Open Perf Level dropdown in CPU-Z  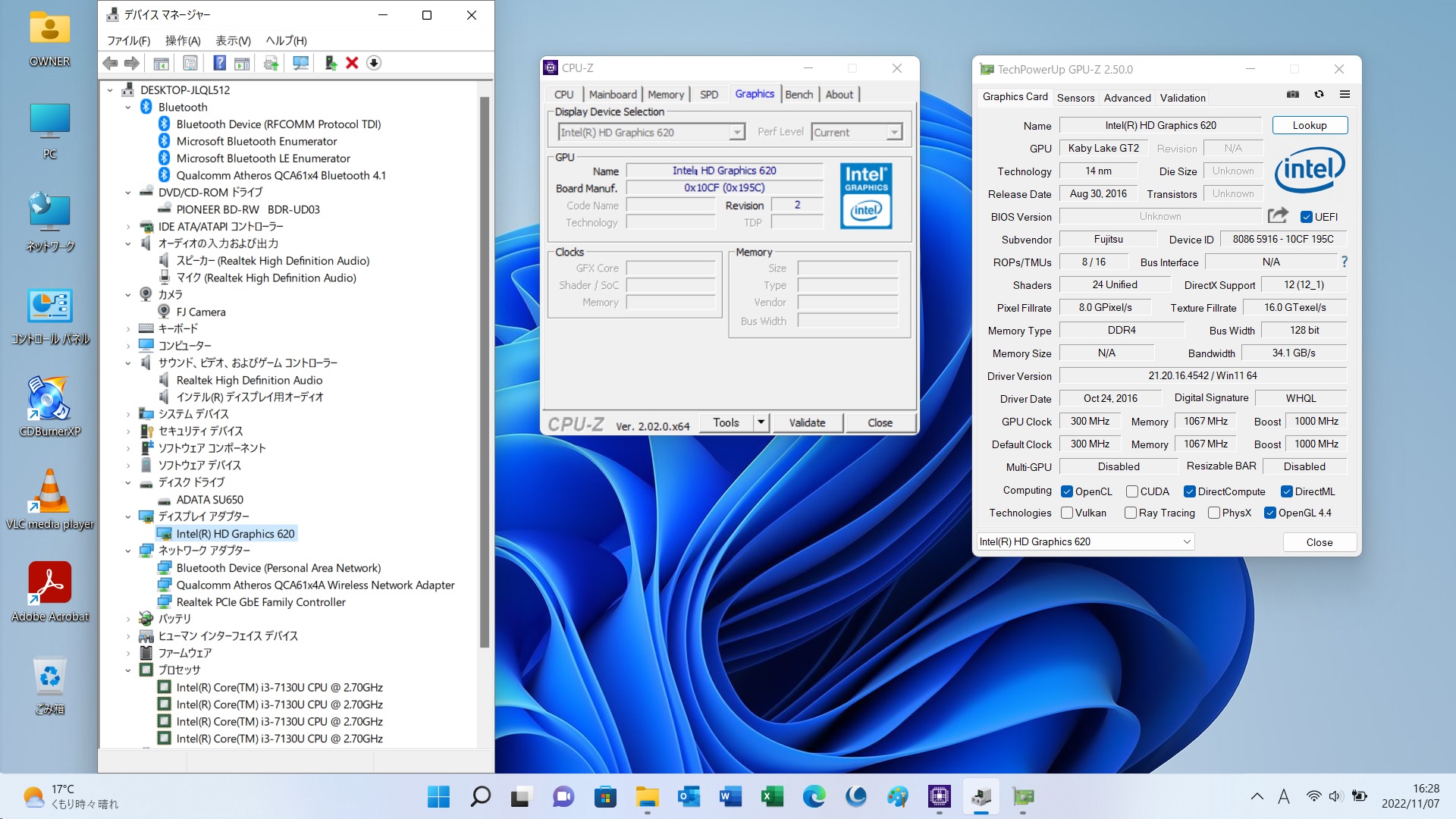click(895, 132)
